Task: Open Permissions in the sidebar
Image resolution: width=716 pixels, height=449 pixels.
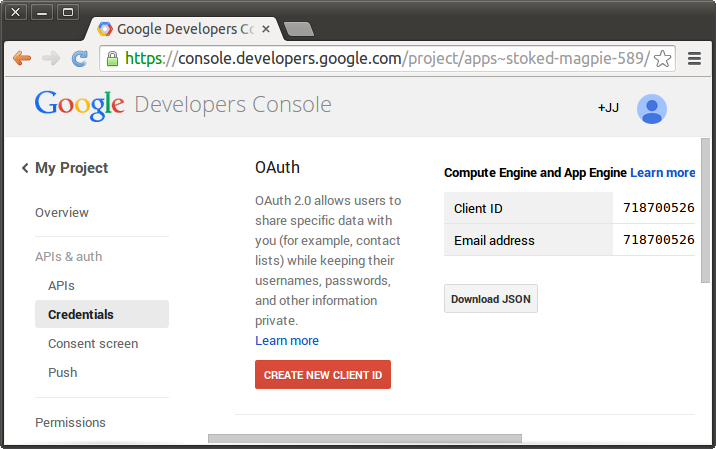Action: coord(70,423)
